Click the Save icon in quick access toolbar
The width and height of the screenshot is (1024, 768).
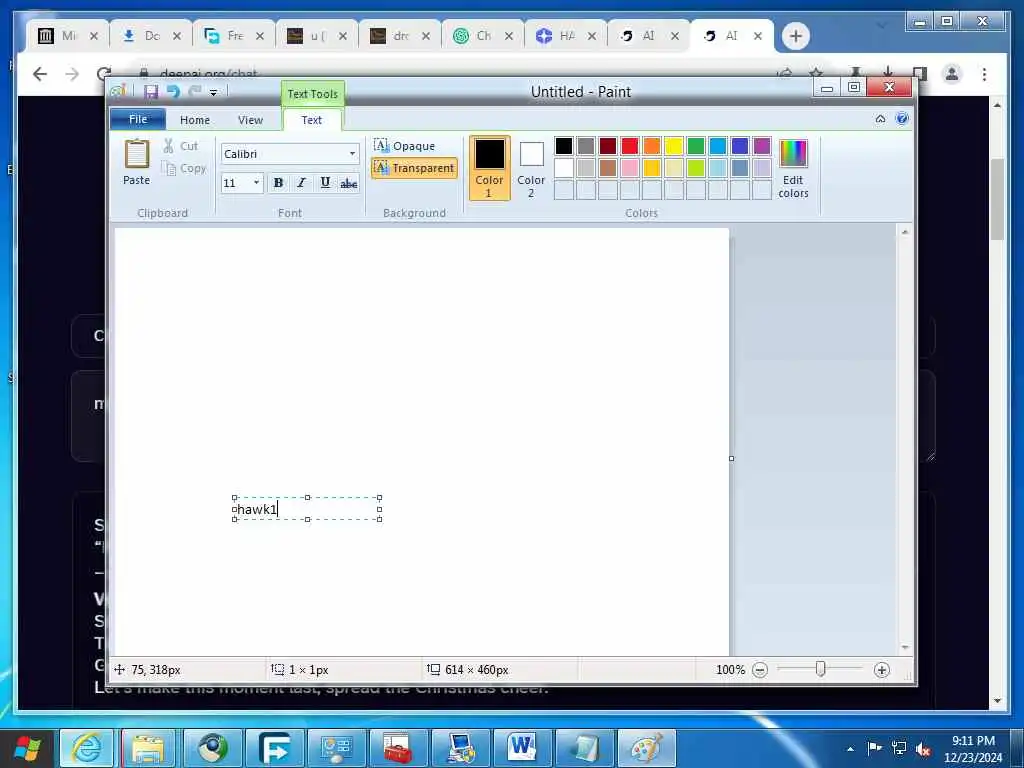click(151, 91)
